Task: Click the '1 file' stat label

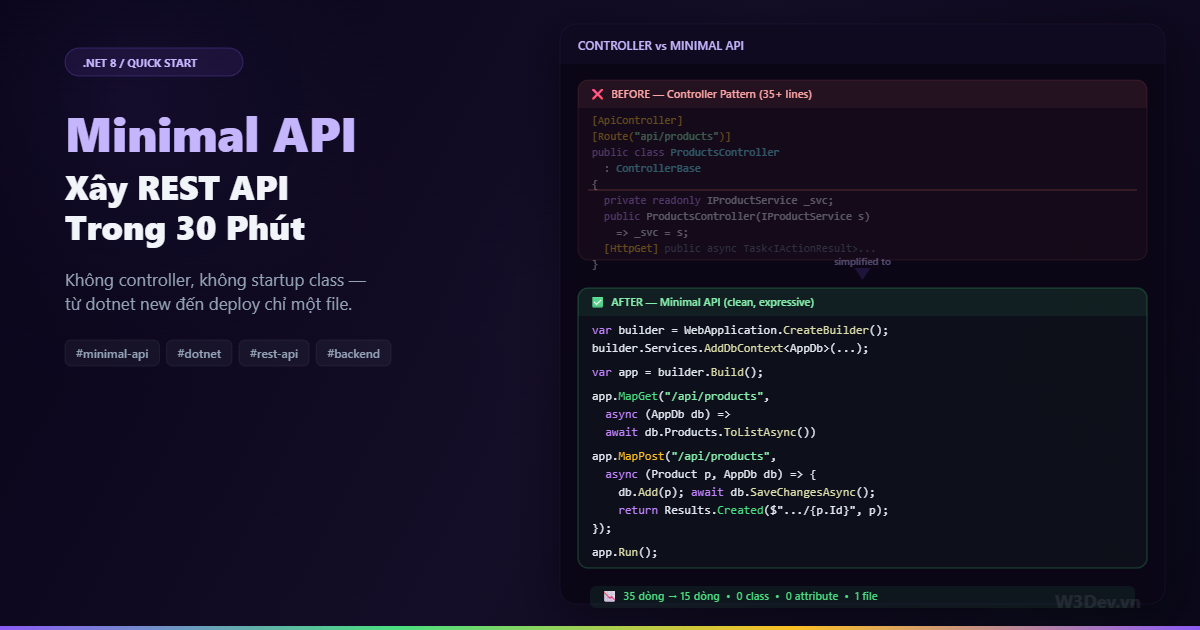Action: (867, 596)
